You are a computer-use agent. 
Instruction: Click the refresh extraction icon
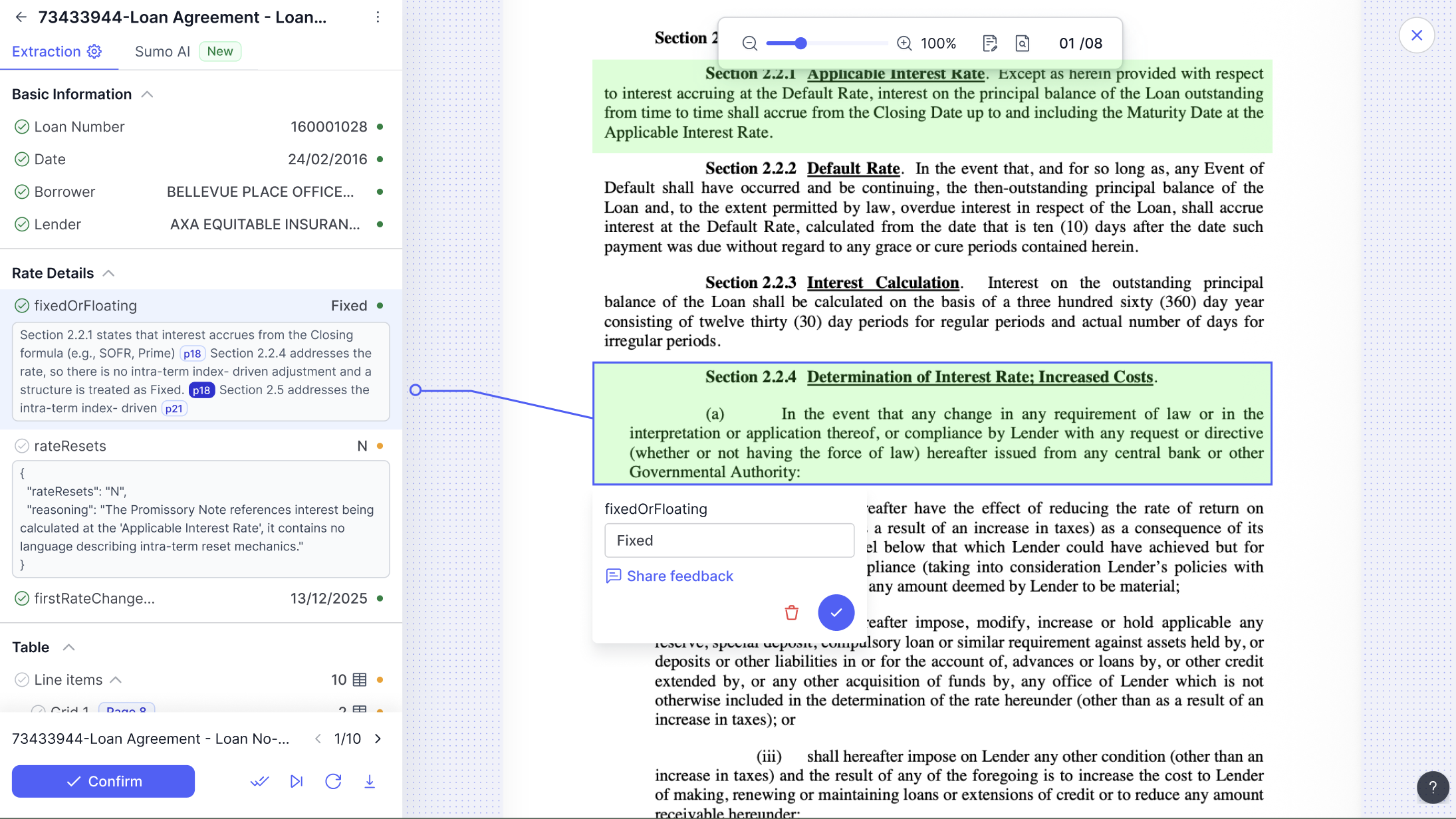point(333,781)
